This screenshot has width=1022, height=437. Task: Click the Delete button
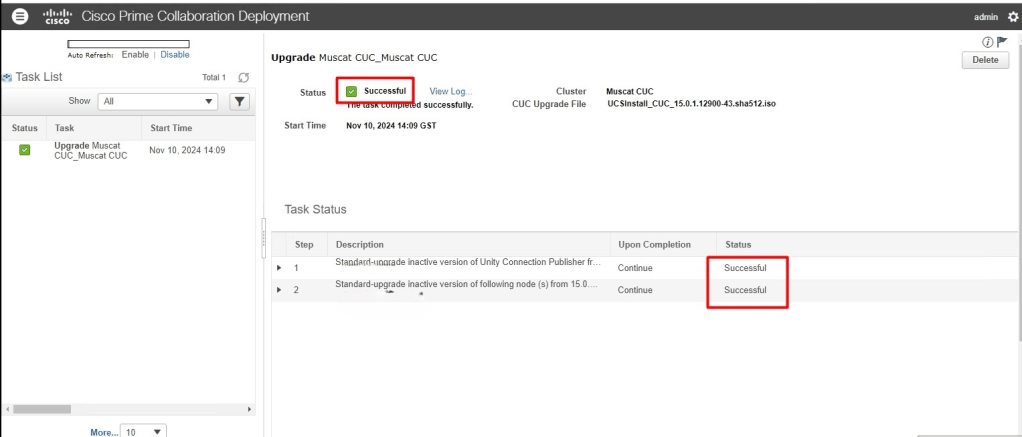tap(984, 61)
